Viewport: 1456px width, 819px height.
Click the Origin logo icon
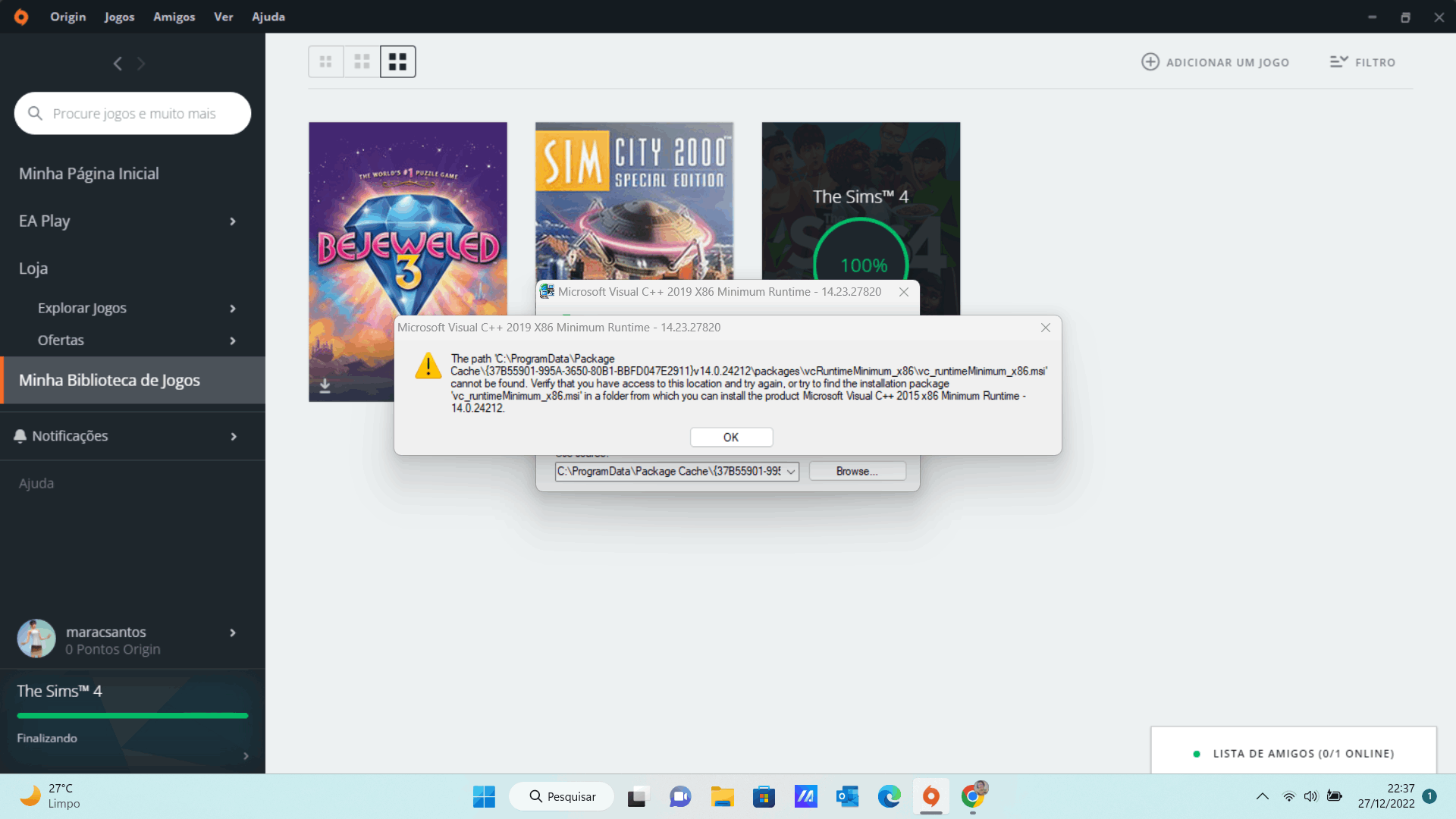[x=21, y=17]
